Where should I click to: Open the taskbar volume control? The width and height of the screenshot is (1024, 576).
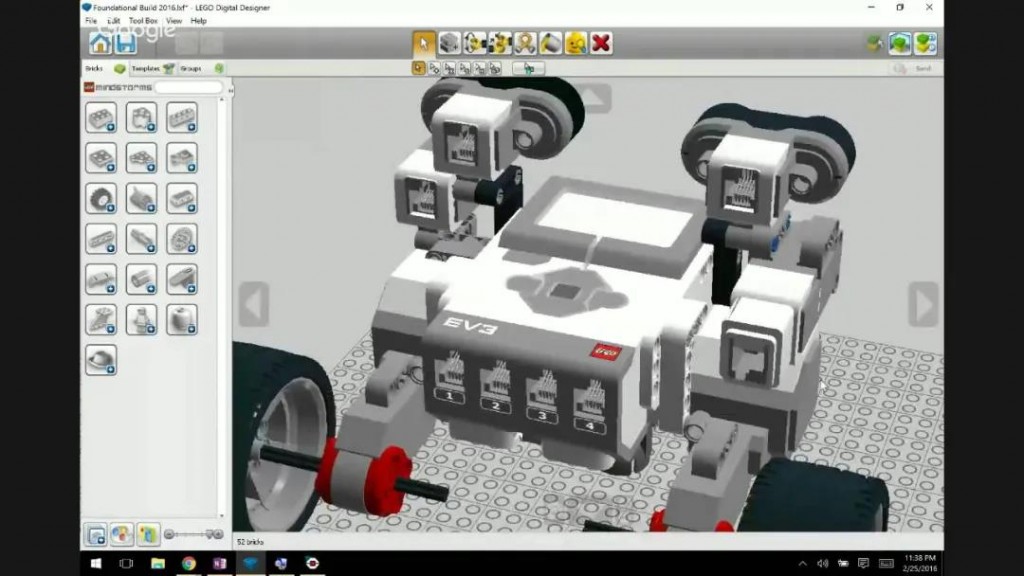tap(823, 564)
